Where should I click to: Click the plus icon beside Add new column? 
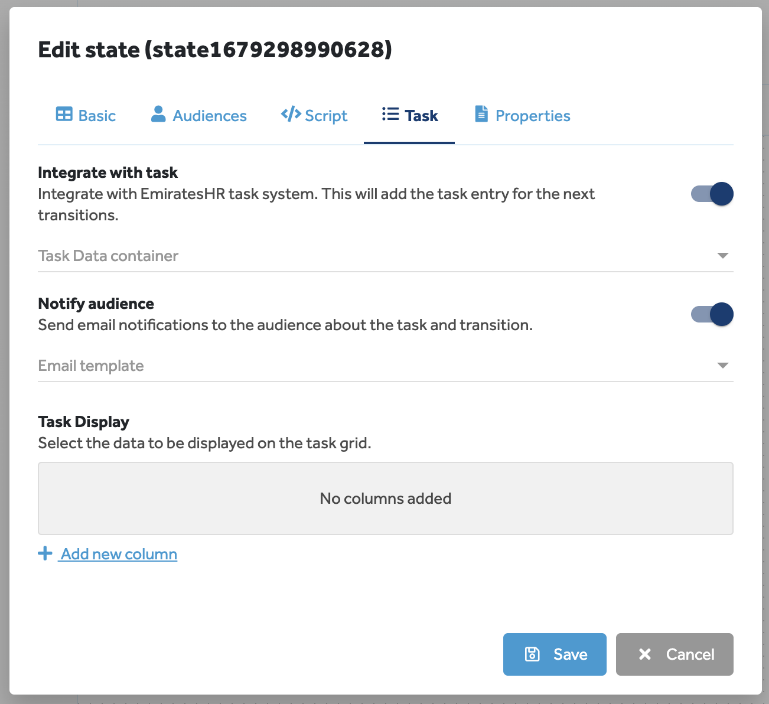pyautogui.click(x=45, y=553)
